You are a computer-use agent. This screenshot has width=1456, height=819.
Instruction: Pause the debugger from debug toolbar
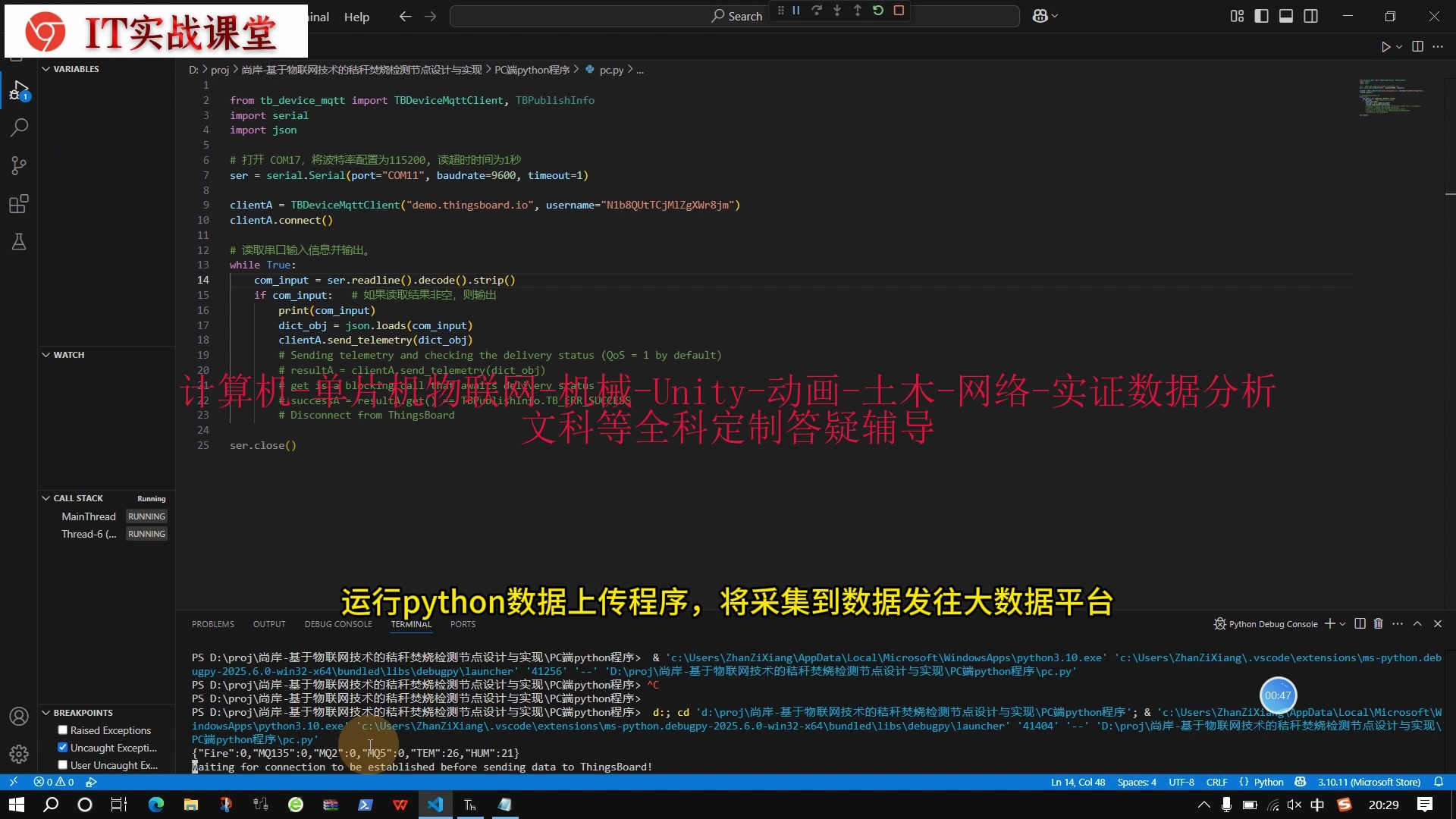(x=796, y=11)
